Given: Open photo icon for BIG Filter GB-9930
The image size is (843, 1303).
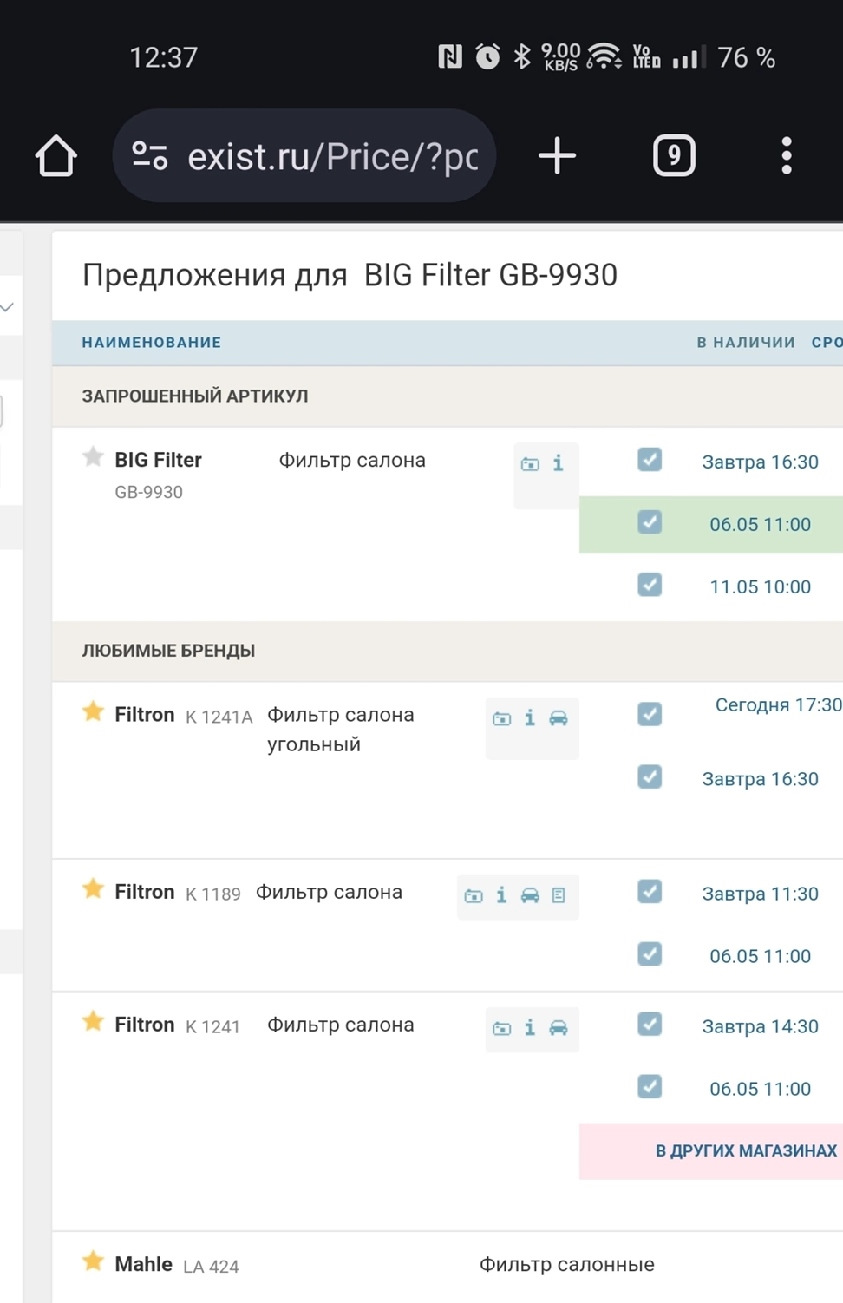Looking at the screenshot, I should tap(530, 463).
